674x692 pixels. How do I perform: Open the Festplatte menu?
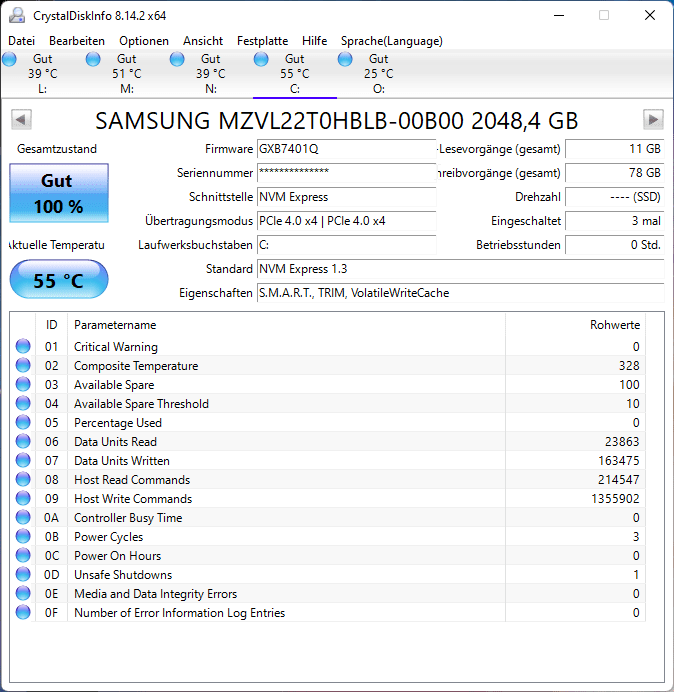click(x=262, y=41)
